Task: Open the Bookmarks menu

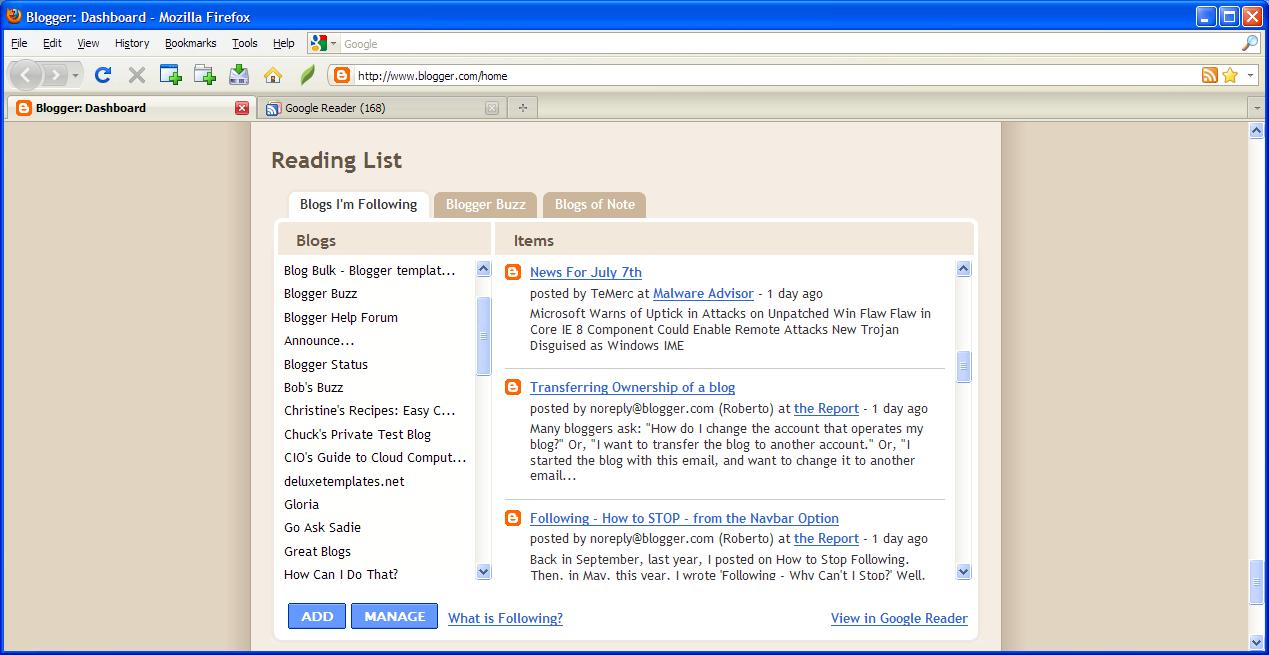Action: click(190, 43)
